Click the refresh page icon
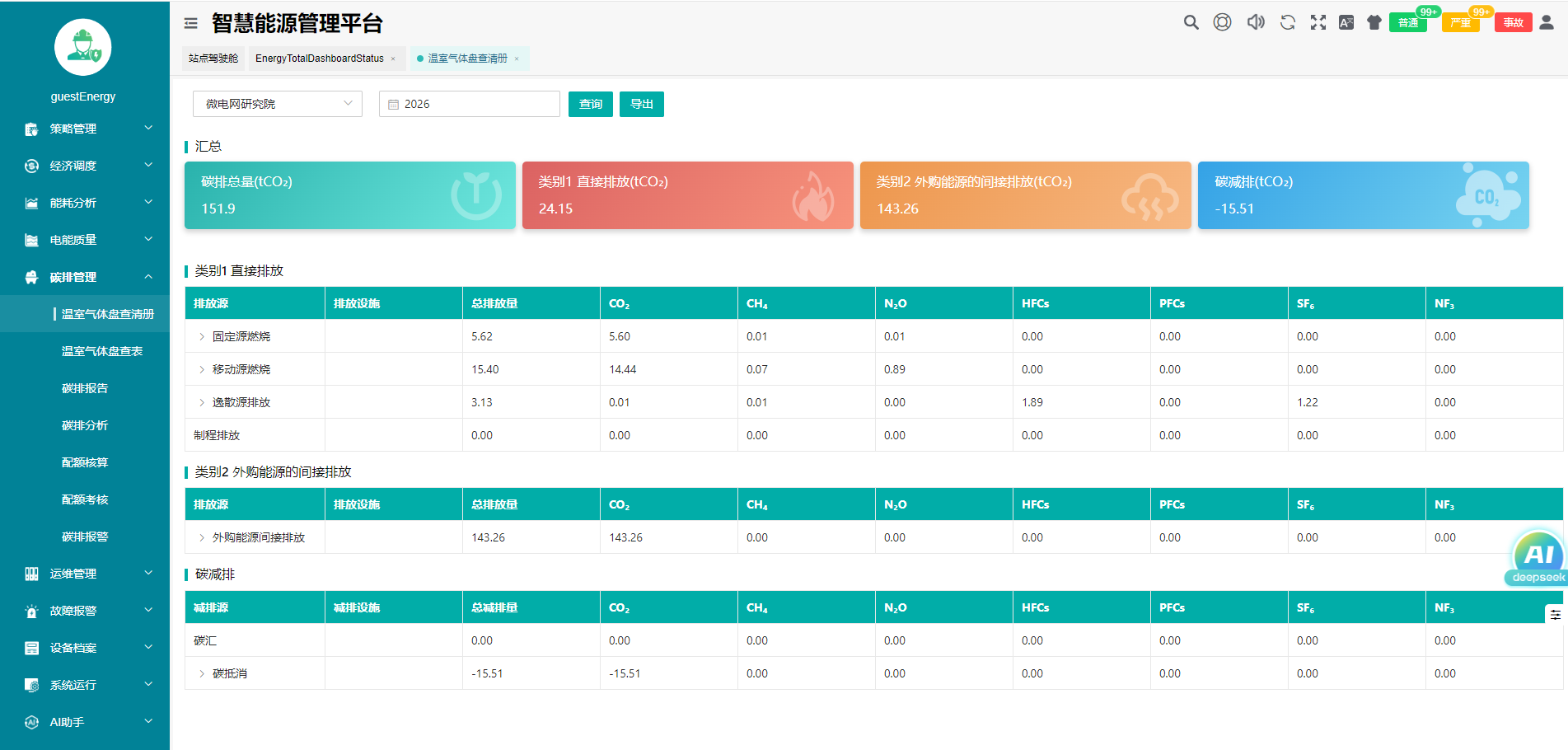The height and width of the screenshot is (750, 1568). (x=1287, y=23)
